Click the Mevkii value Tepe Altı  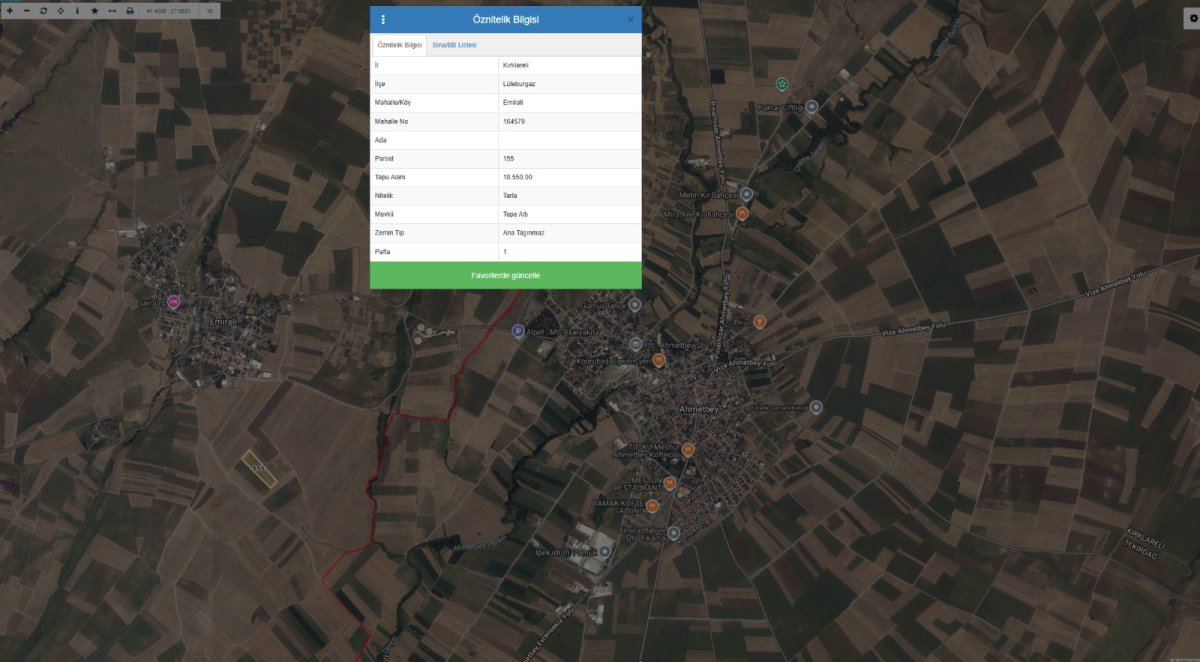[x=569, y=214]
